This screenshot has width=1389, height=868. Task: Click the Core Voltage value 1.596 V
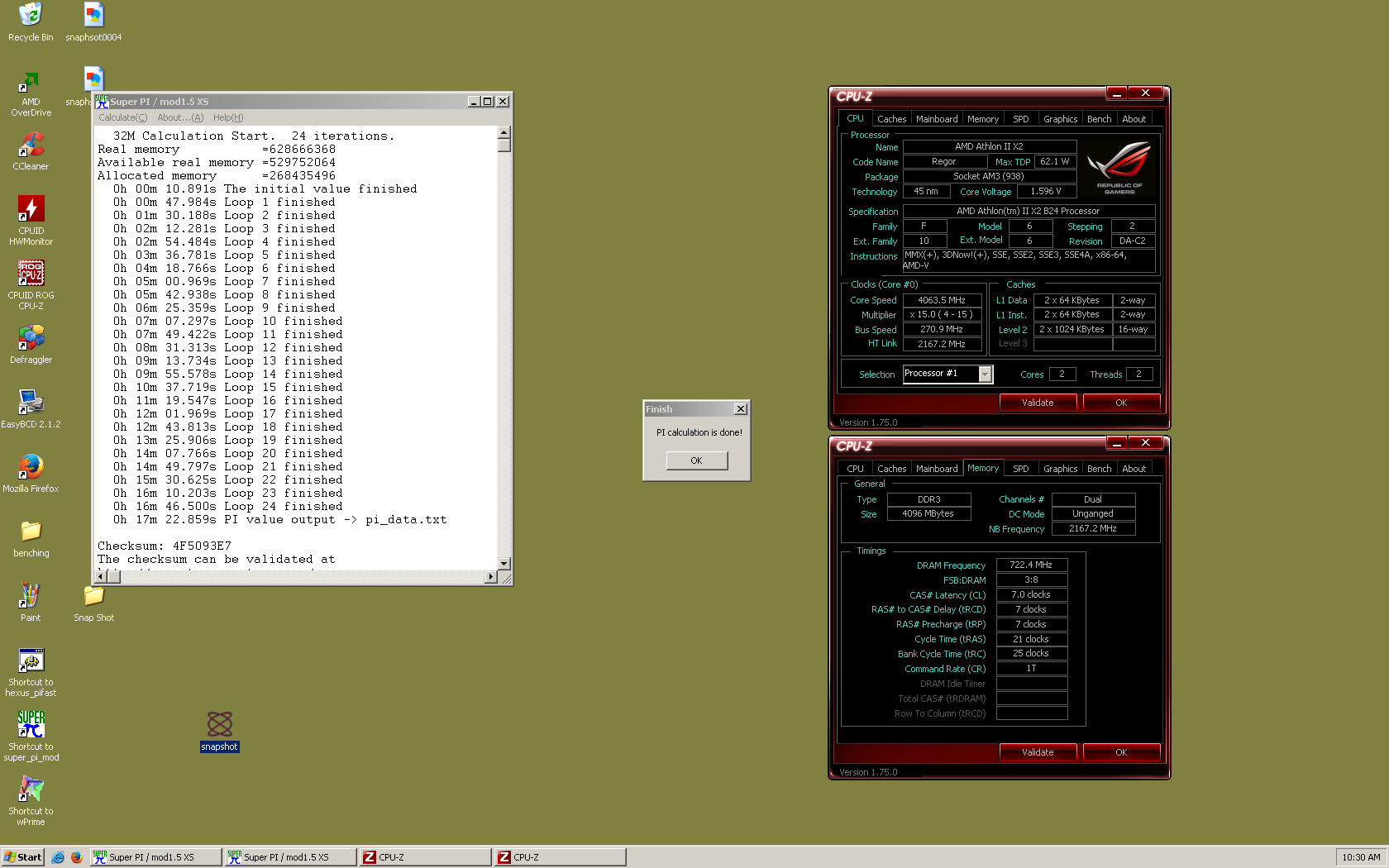[x=1046, y=191]
